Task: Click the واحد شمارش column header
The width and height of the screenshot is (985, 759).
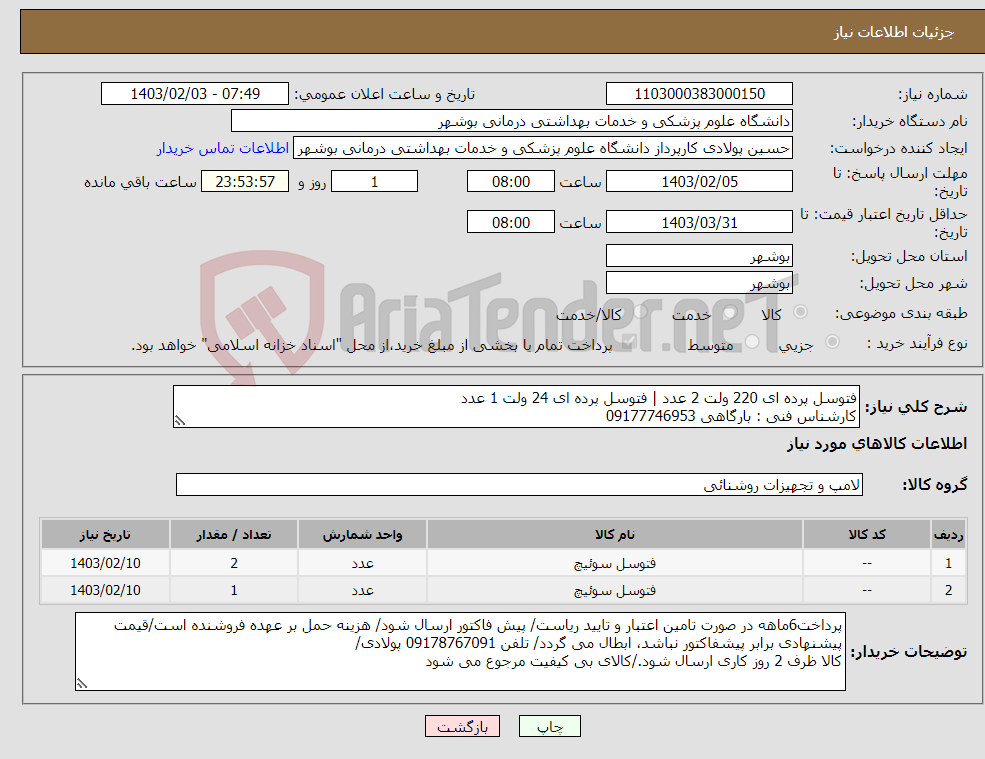Action: pos(362,535)
